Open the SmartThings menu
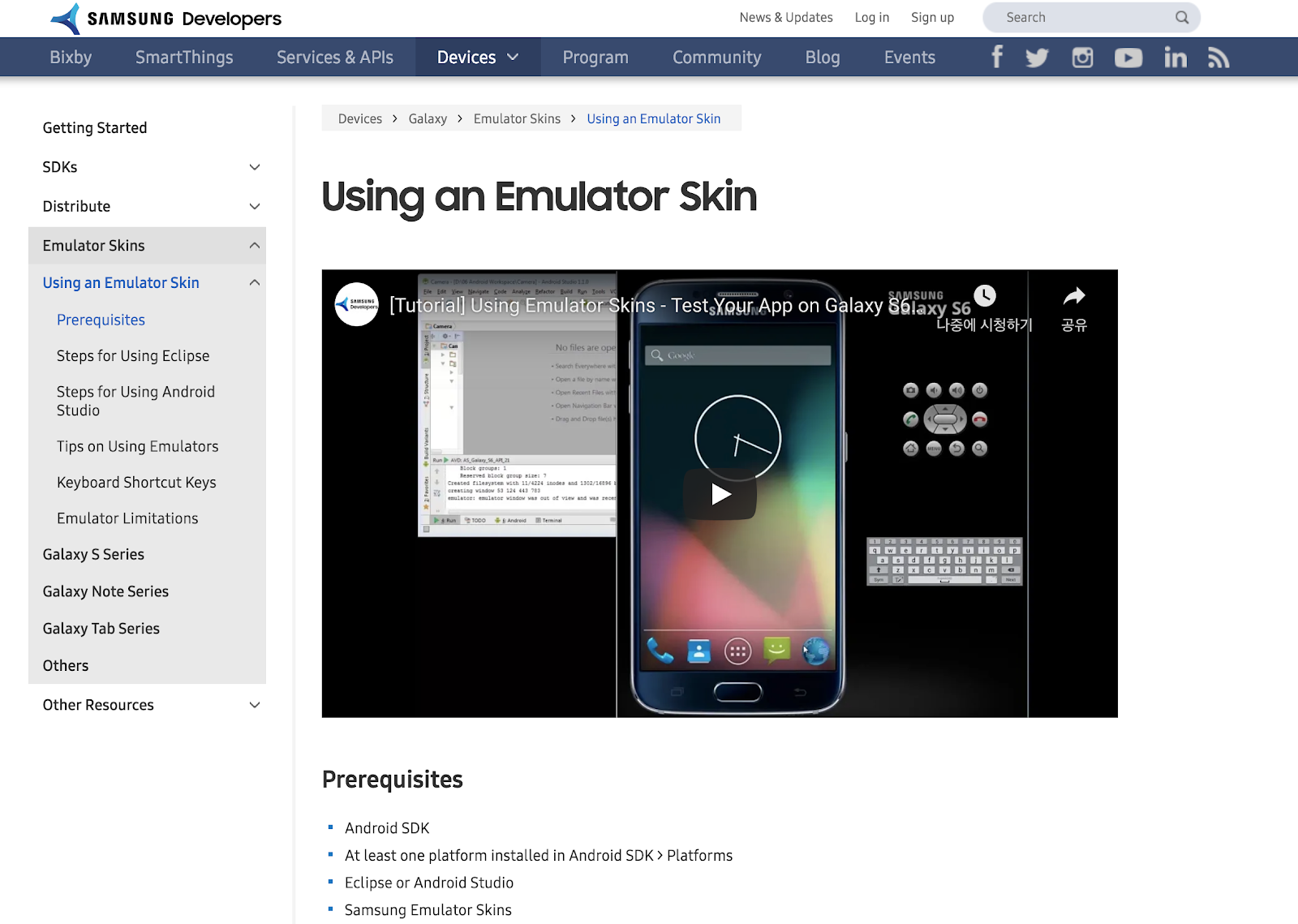Screen dimensions: 1298x924 (184, 57)
